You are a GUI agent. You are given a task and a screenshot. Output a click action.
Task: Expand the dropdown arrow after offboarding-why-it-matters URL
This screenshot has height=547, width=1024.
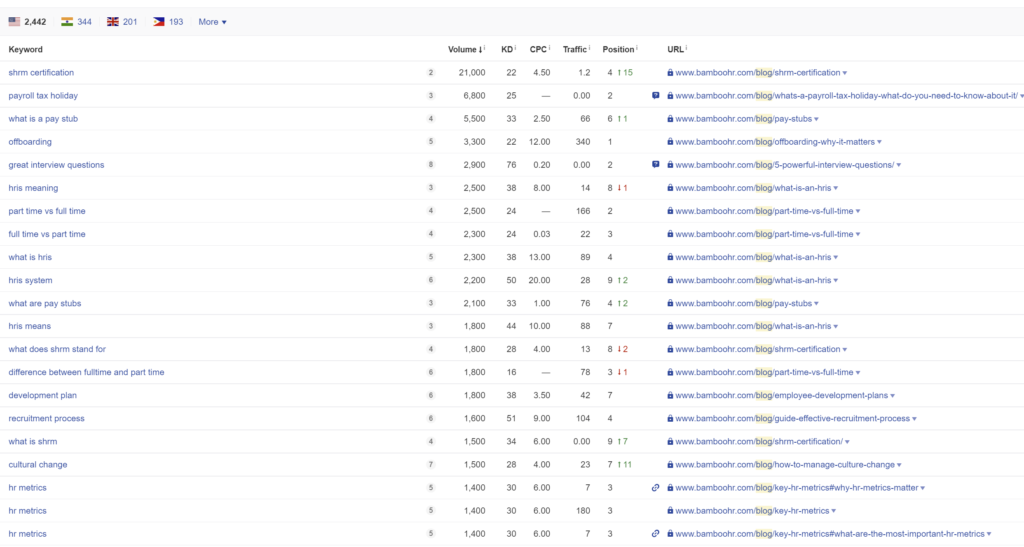coord(879,142)
